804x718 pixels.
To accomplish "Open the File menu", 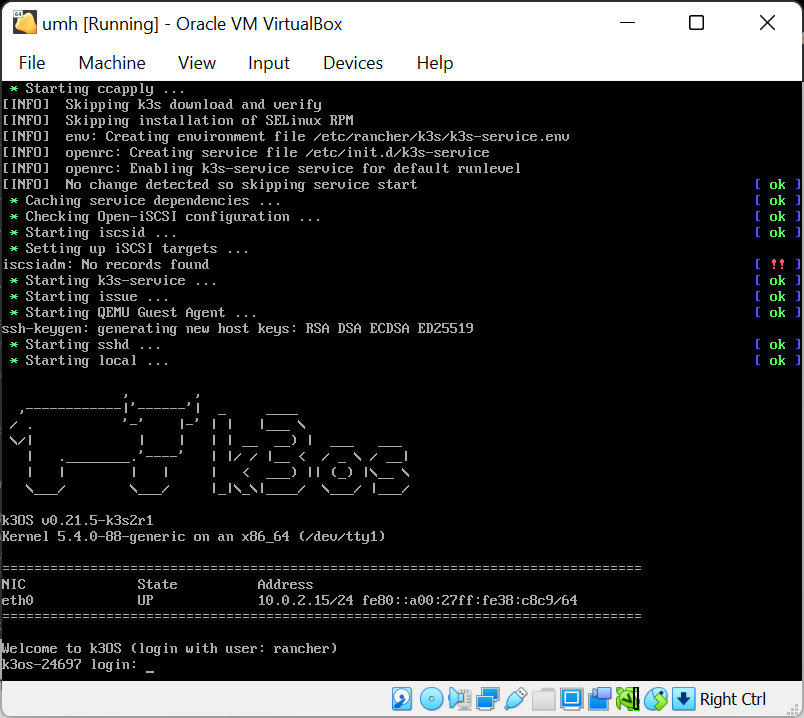I will (32, 63).
